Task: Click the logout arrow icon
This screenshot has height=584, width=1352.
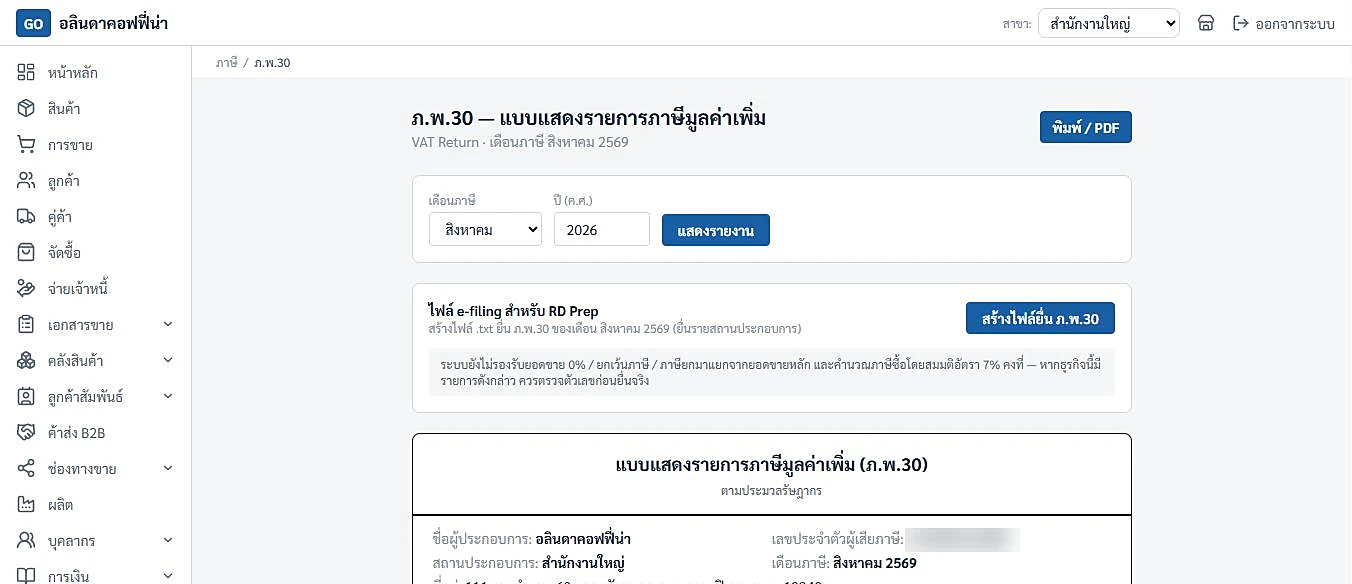Action: 1241,23
